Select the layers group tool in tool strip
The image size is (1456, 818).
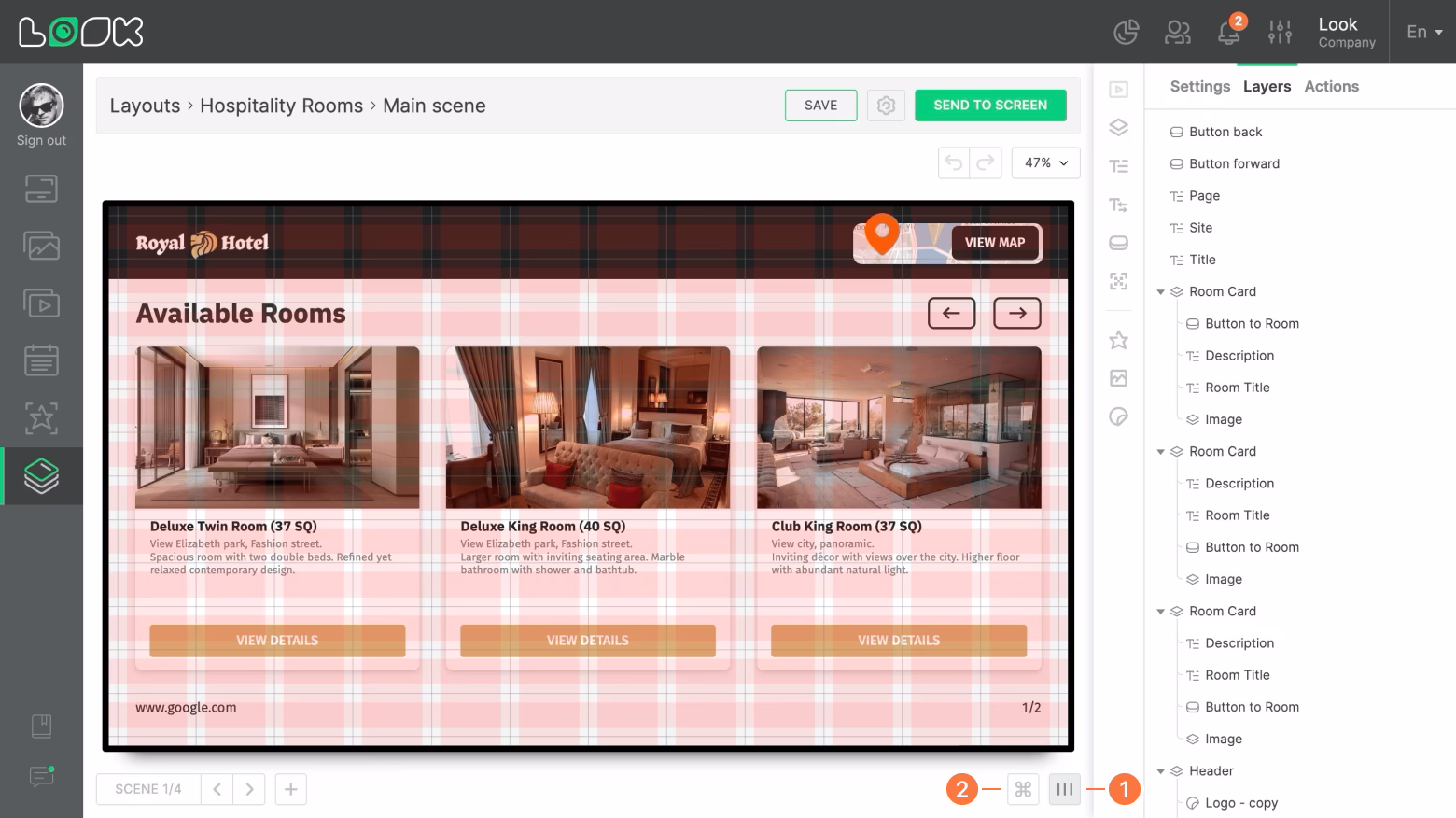click(1119, 128)
